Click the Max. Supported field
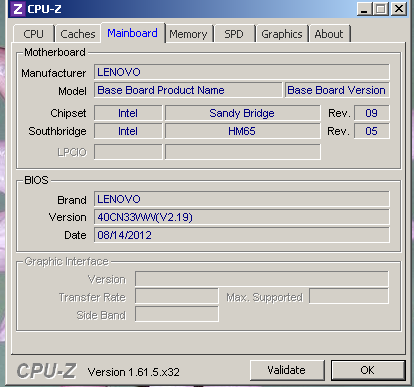 [x=349, y=296]
